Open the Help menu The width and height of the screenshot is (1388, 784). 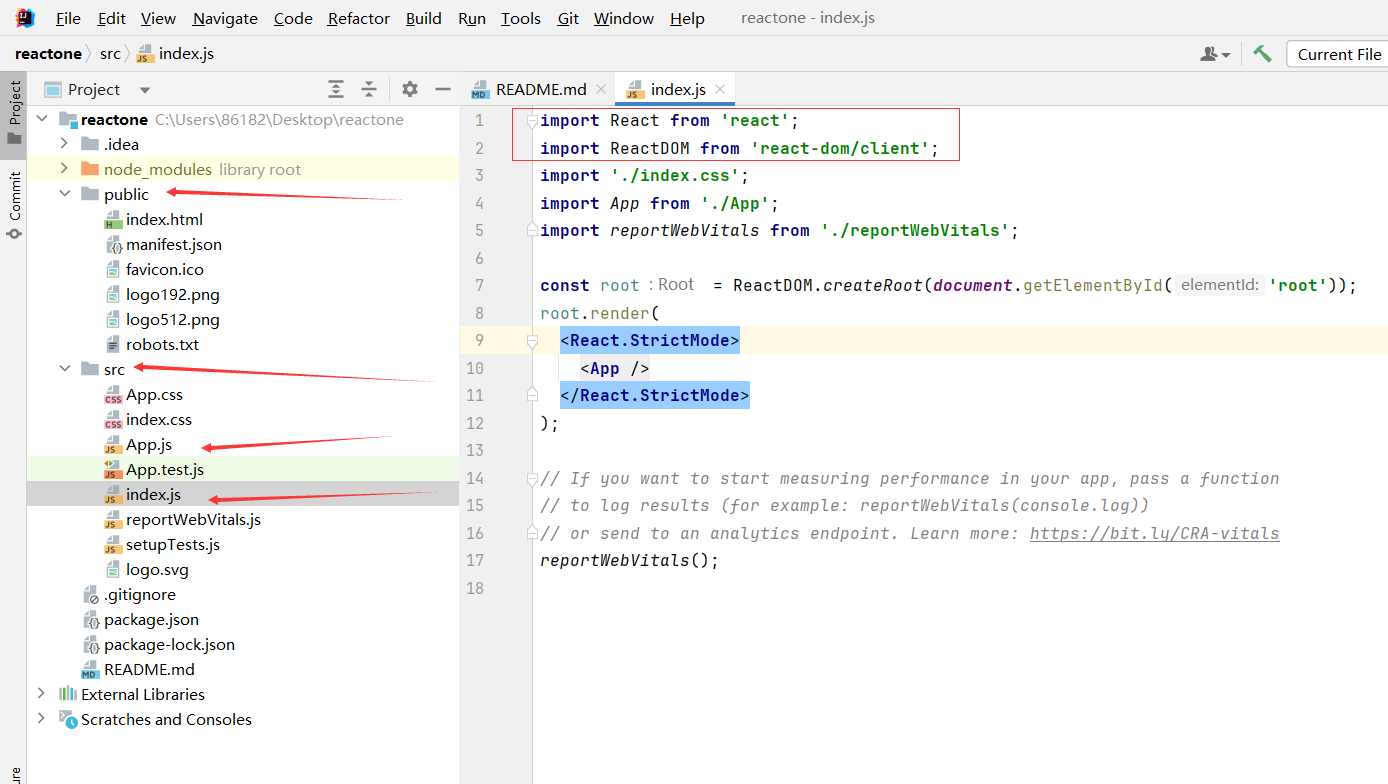[x=687, y=18]
